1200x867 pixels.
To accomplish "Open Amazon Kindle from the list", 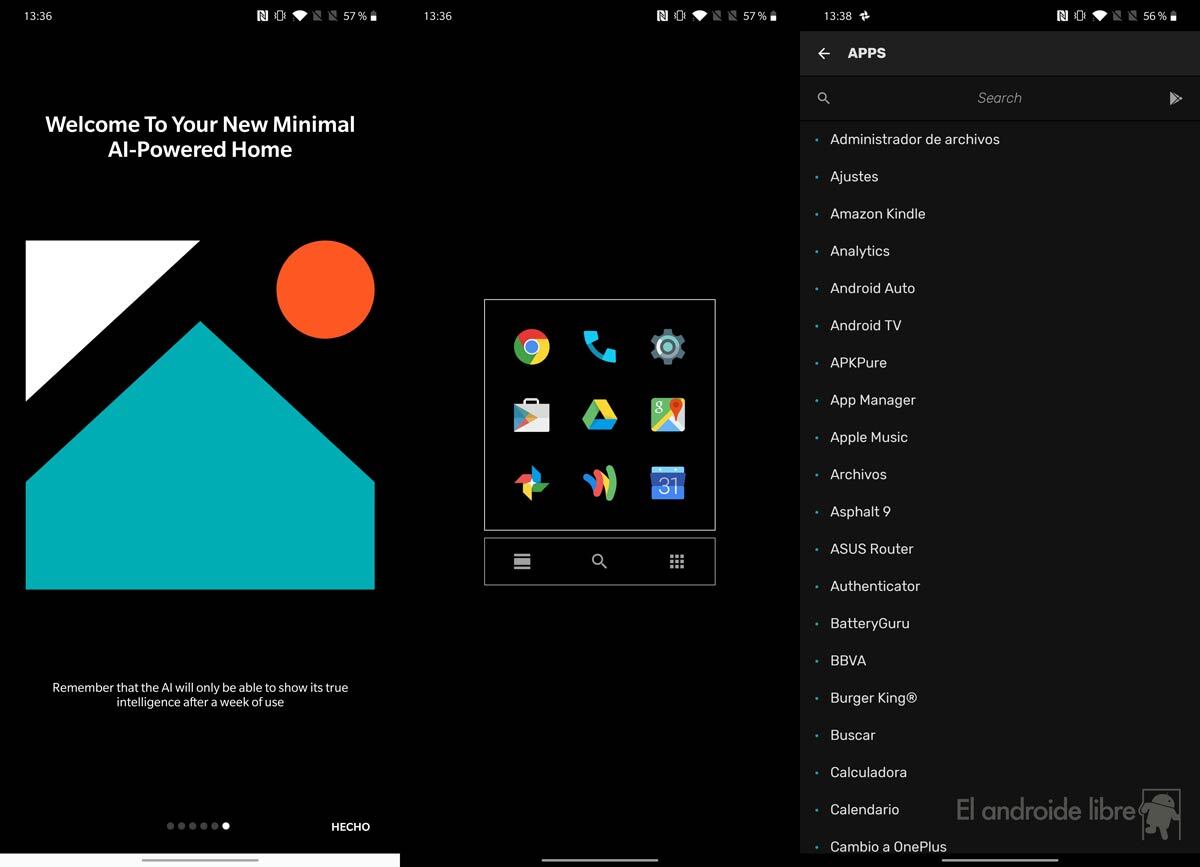I will pyautogui.click(x=877, y=214).
